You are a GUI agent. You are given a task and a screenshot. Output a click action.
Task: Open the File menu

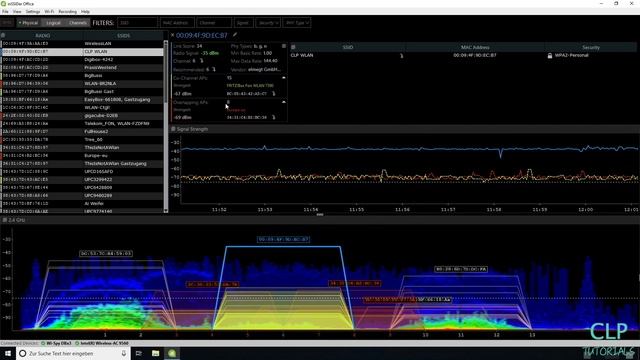pyautogui.click(x=5, y=12)
